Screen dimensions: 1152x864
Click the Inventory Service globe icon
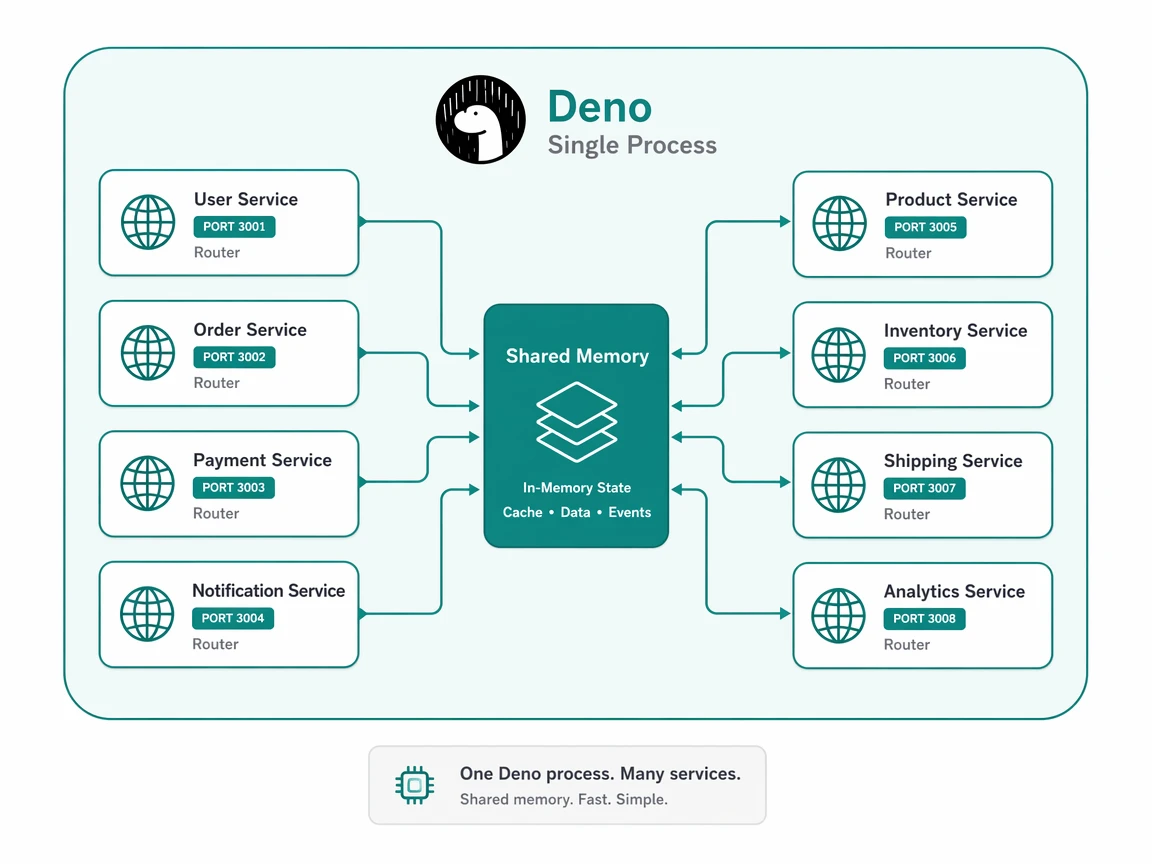pyautogui.click(x=838, y=355)
